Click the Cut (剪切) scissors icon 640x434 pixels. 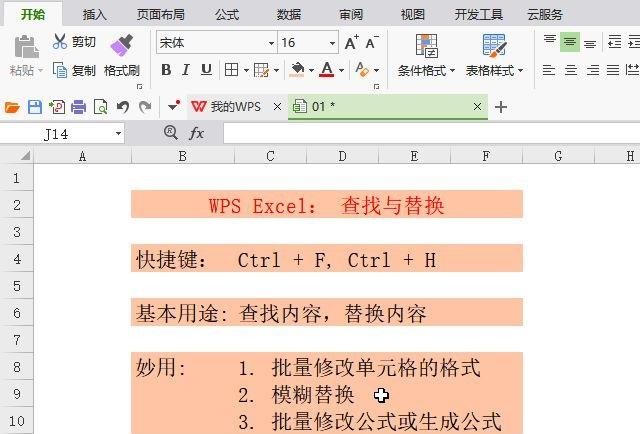[60, 42]
